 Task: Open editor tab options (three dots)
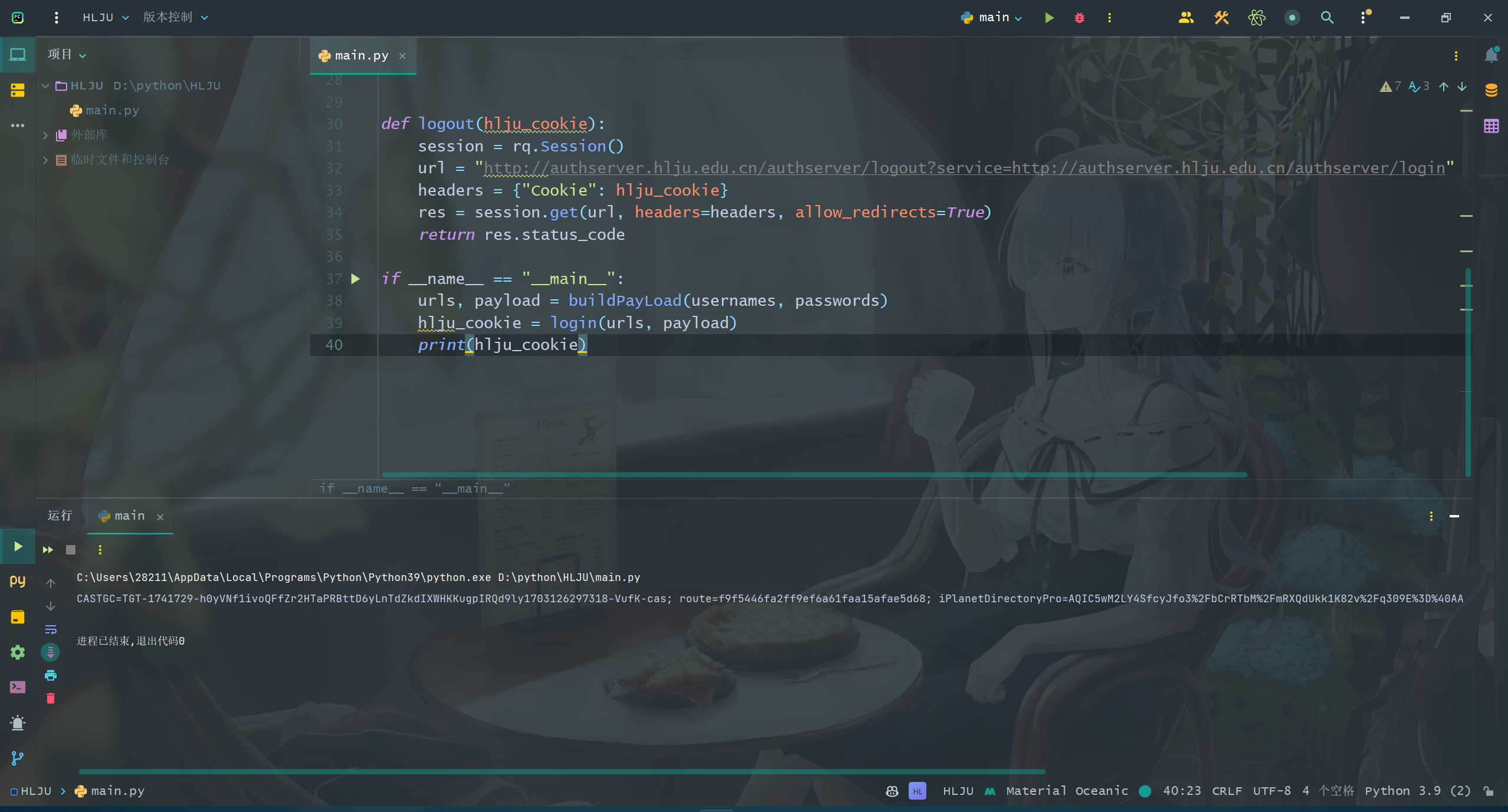(x=1456, y=56)
